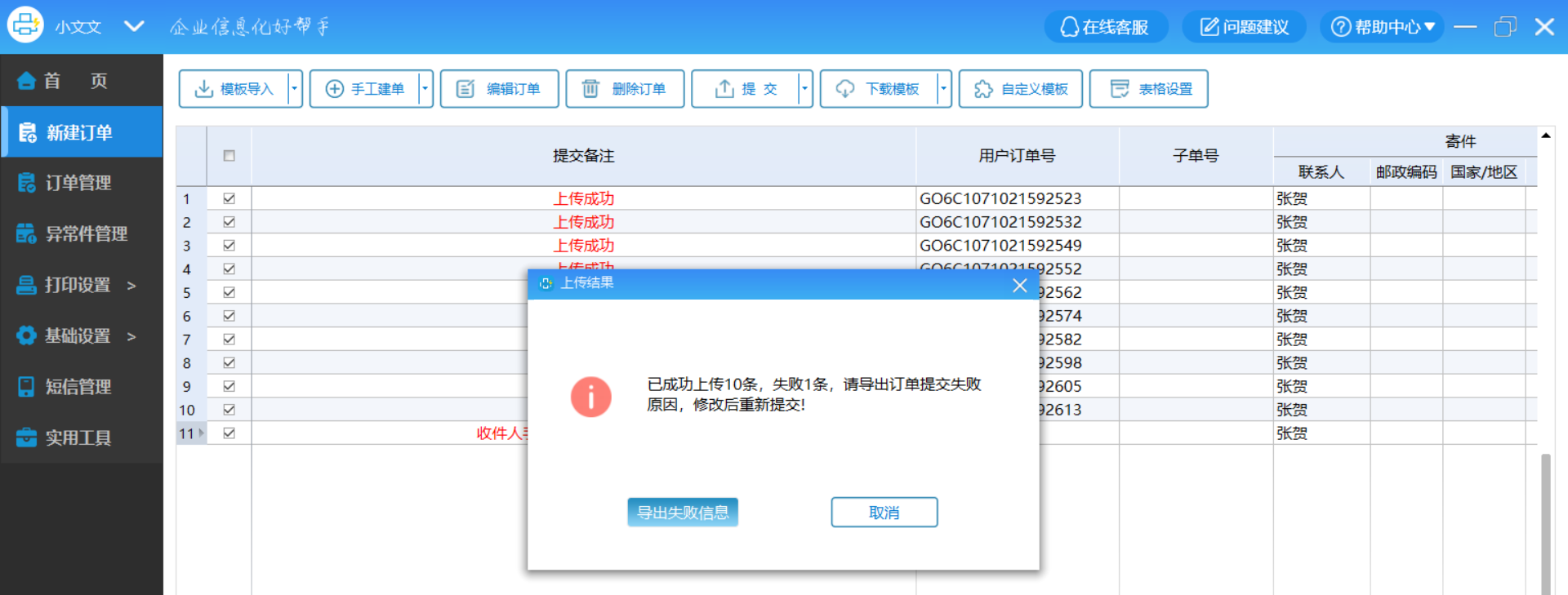
Task: Click the 上传结果 dialog title icon
Action: pos(546,283)
